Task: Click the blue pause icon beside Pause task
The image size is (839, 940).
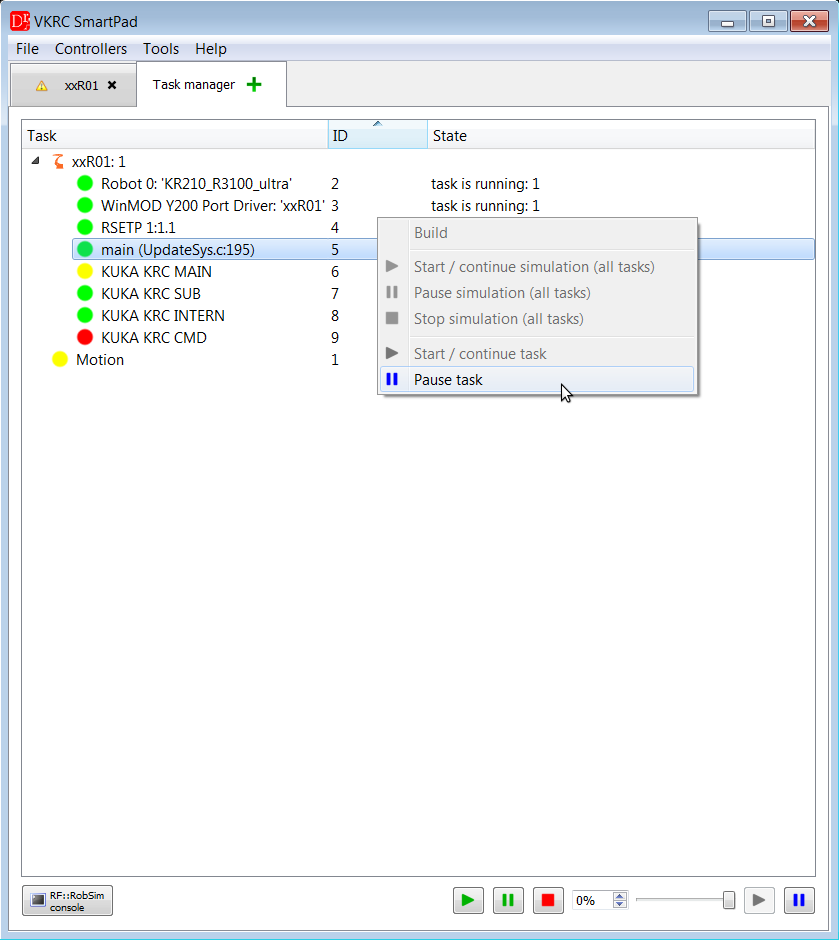Action: click(392, 379)
